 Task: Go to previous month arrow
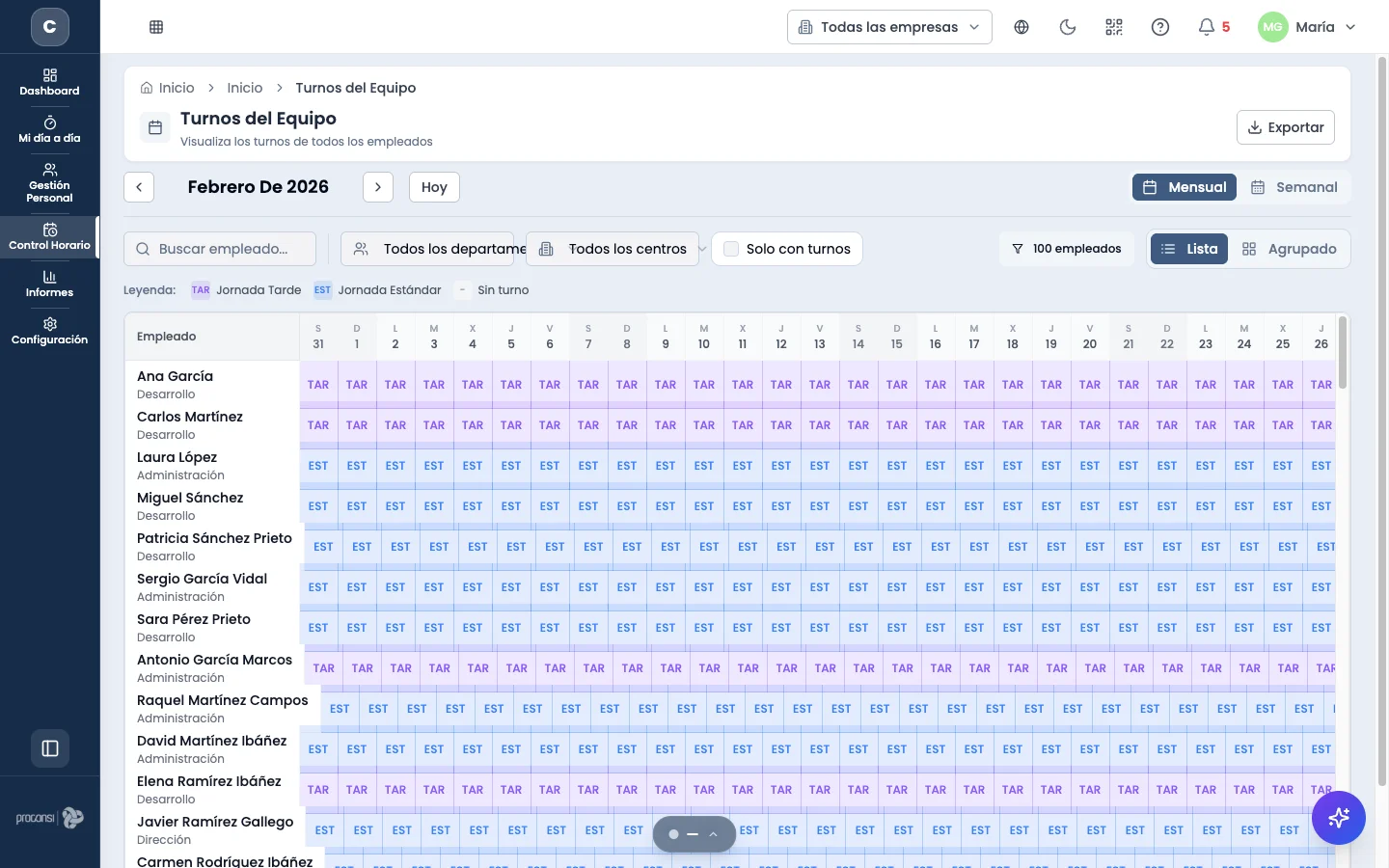[x=139, y=187]
